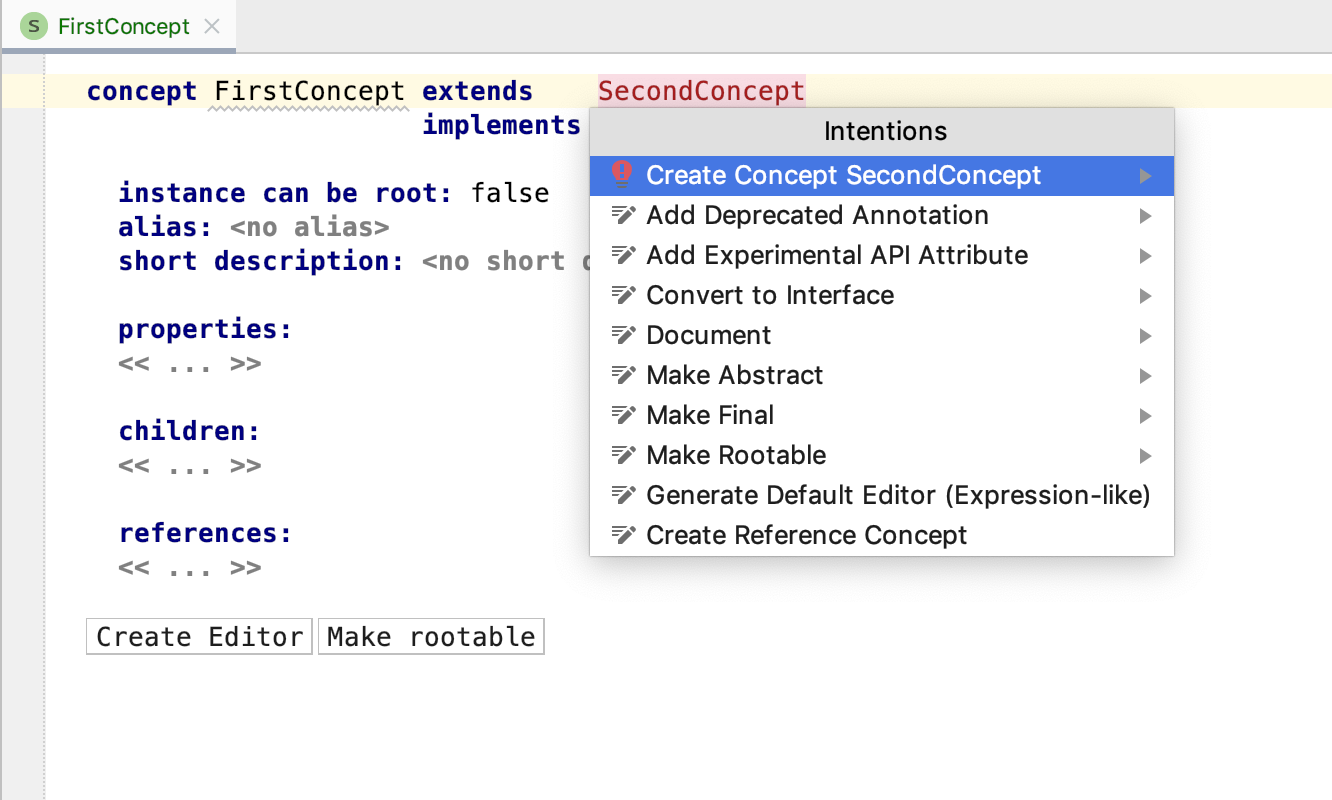1332x800 pixels.
Task: Click the unresolved SecondConcept reference
Action: pyautogui.click(x=701, y=91)
